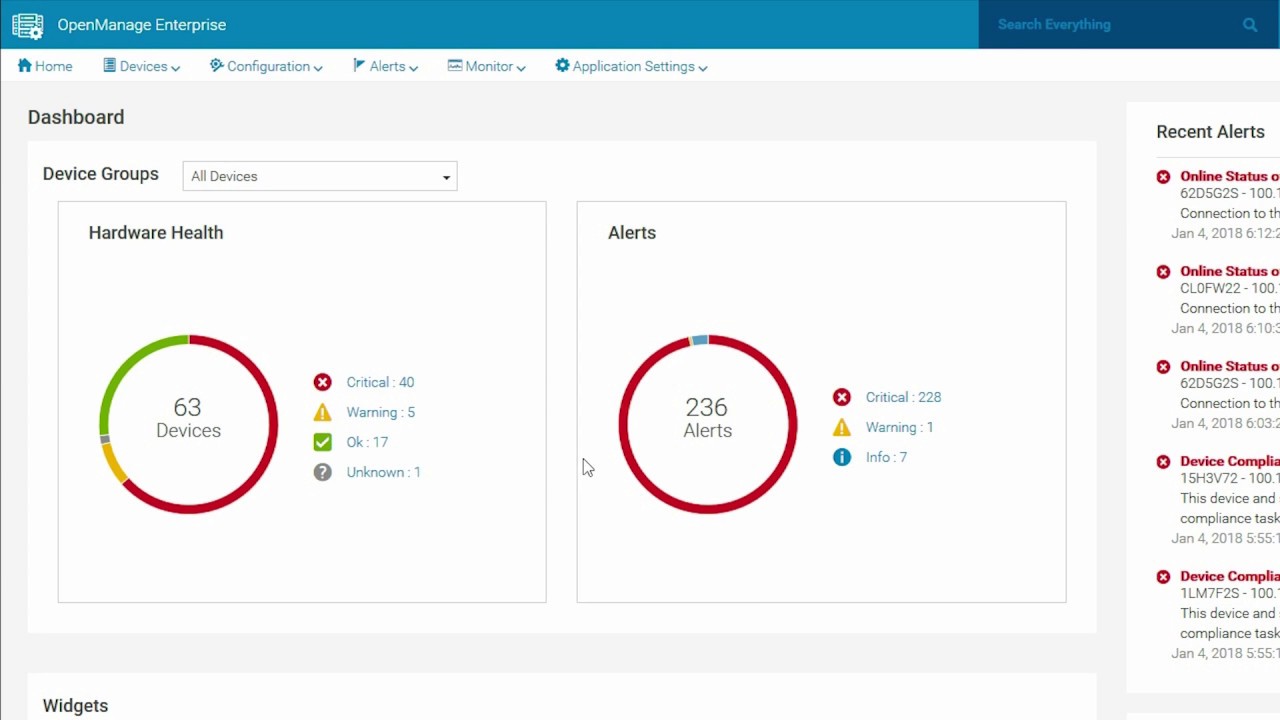Open the Monitor menu

487,66
